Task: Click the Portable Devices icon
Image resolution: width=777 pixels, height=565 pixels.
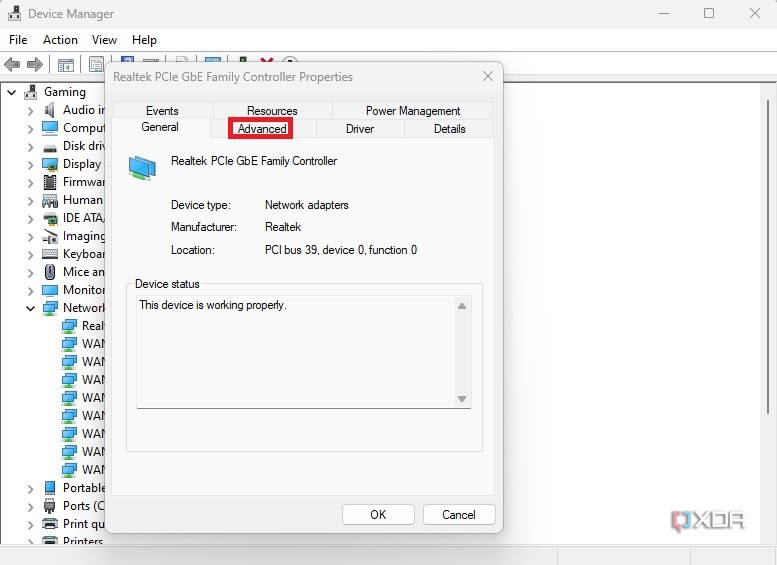Action: tap(50, 488)
